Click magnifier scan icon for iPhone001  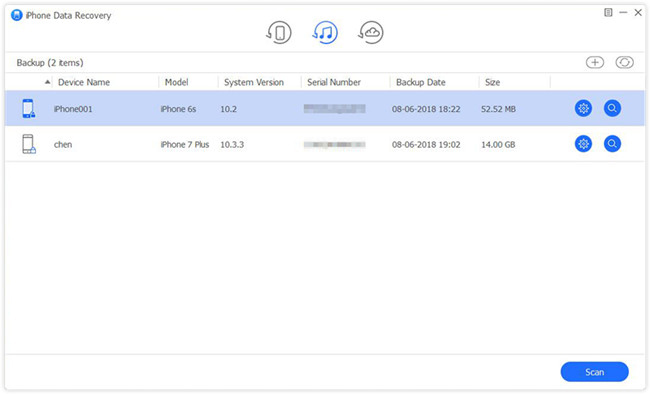click(612, 109)
